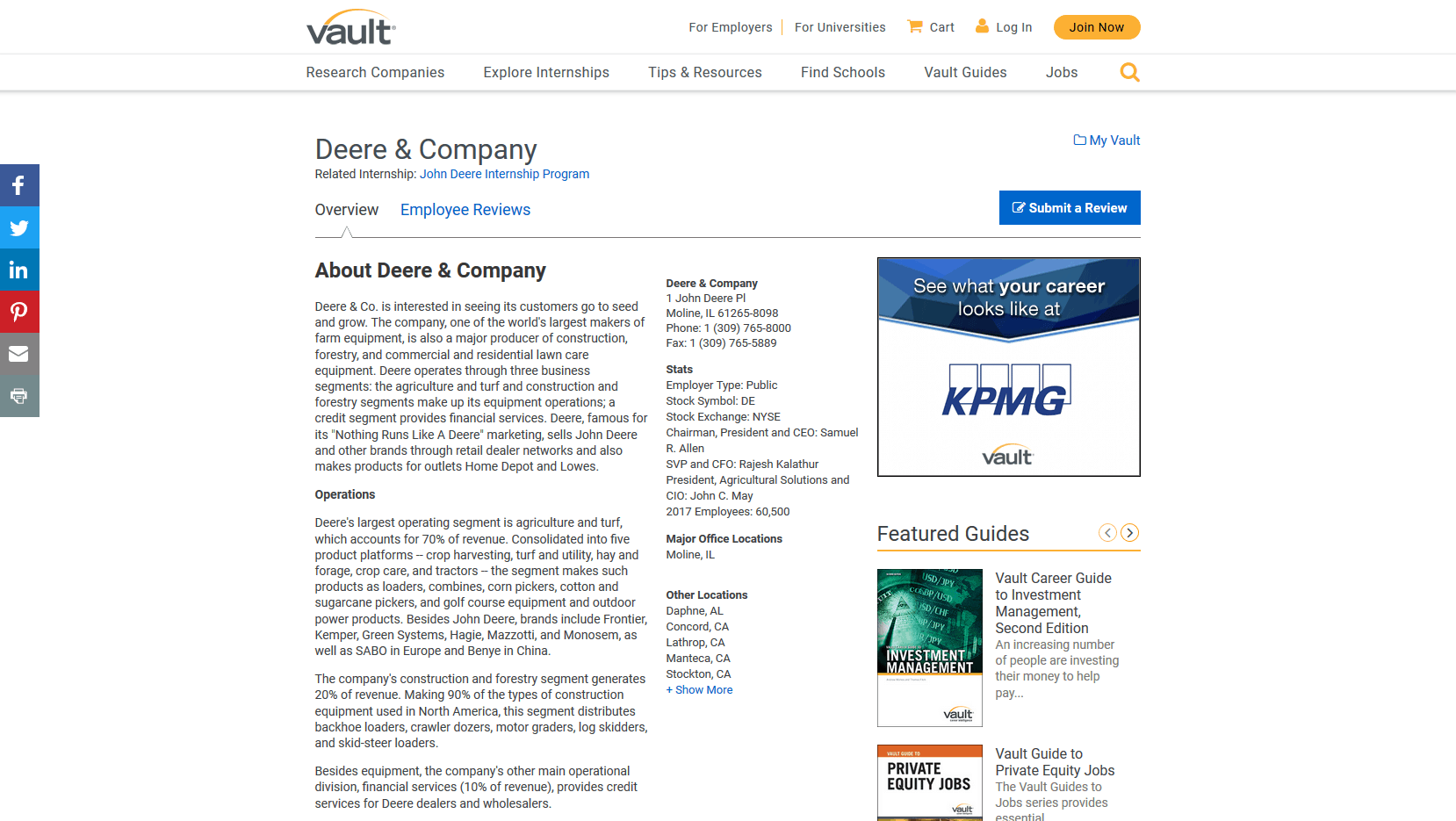This screenshot has width=1456, height=821.
Task: Click the 2017 Employees: 60,500 line
Action: pos(728,512)
